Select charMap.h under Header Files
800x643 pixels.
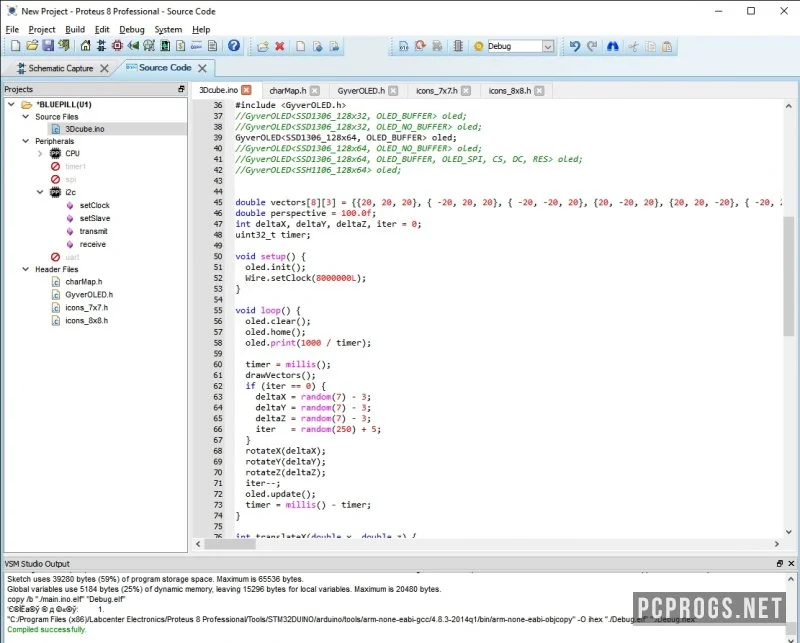coord(84,282)
